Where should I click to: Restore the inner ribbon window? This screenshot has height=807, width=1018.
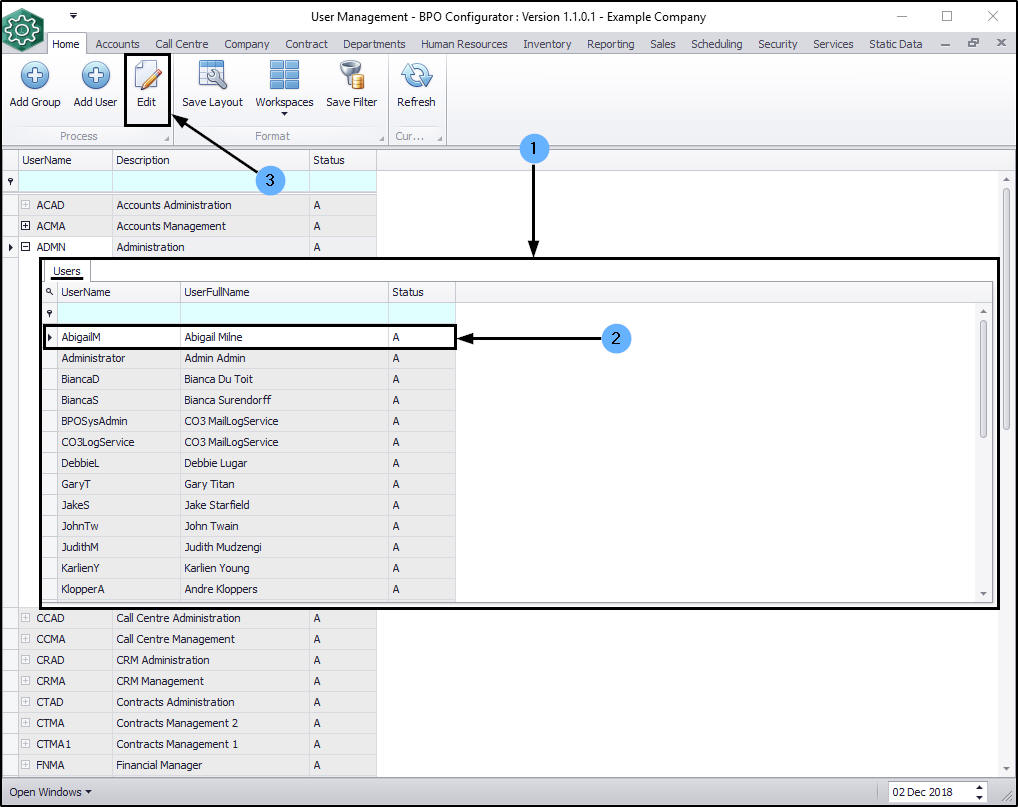(973, 43)
